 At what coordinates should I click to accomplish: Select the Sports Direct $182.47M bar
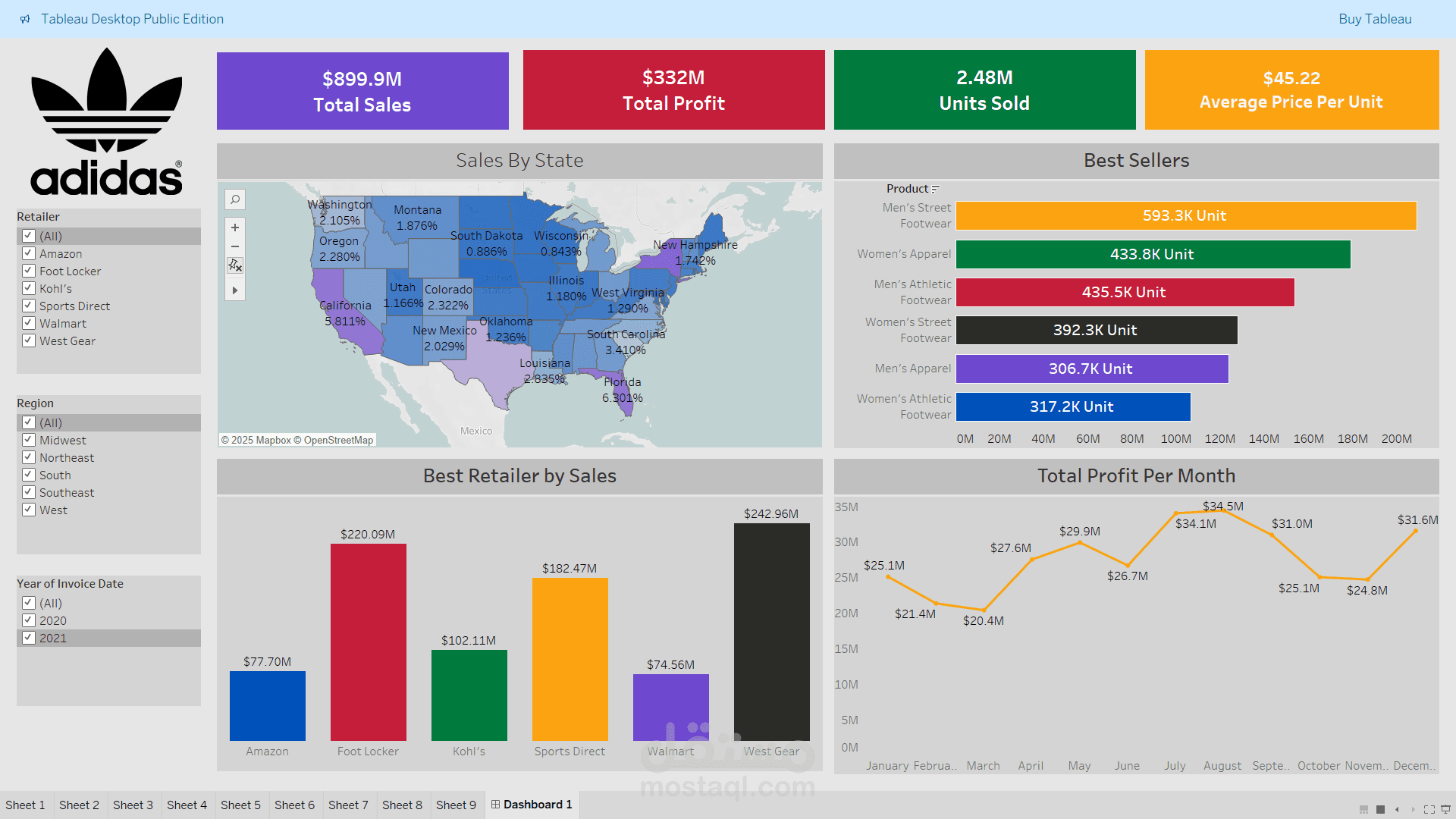(x=570, y=660)
